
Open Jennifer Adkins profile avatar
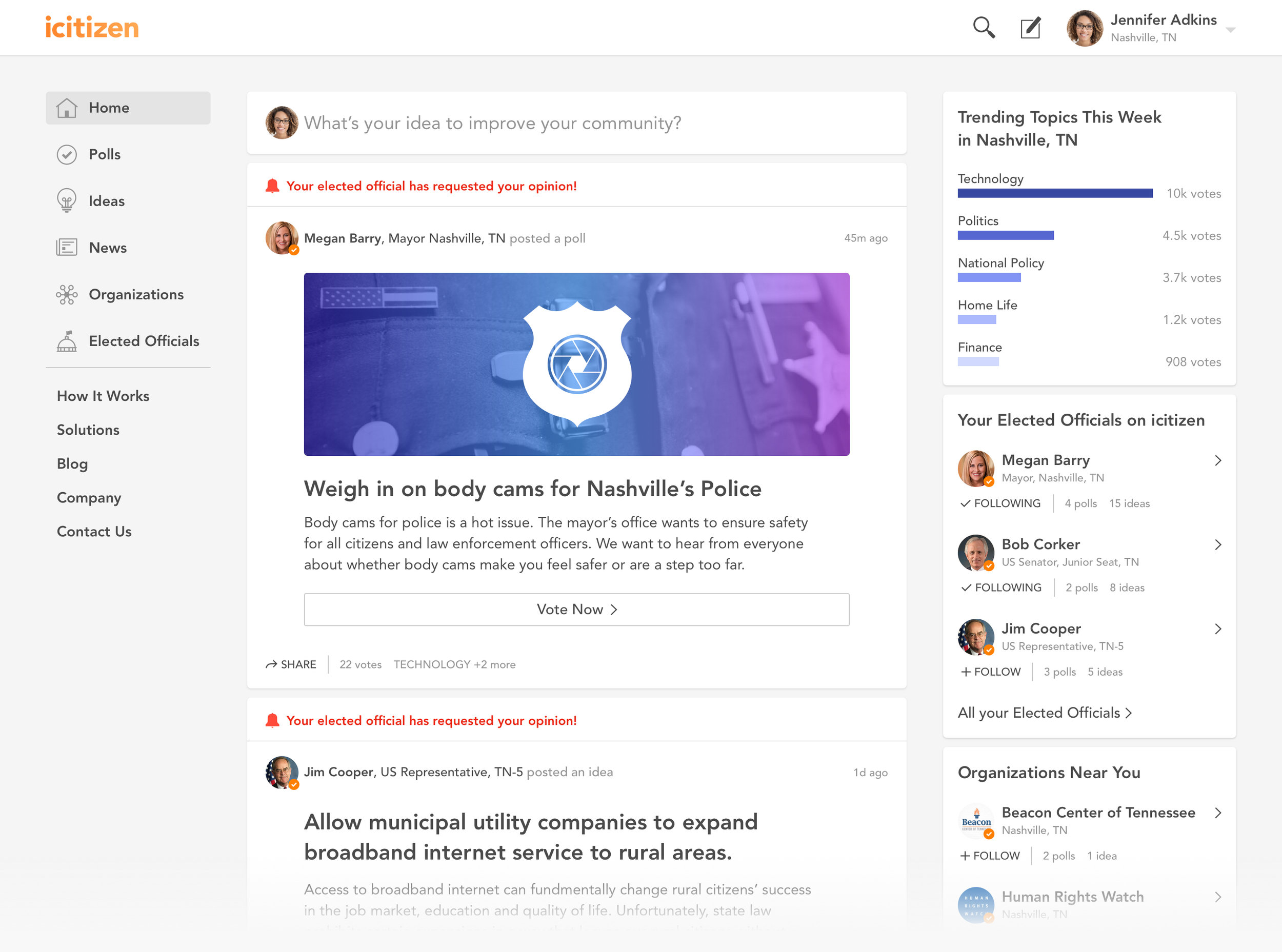1084,28
